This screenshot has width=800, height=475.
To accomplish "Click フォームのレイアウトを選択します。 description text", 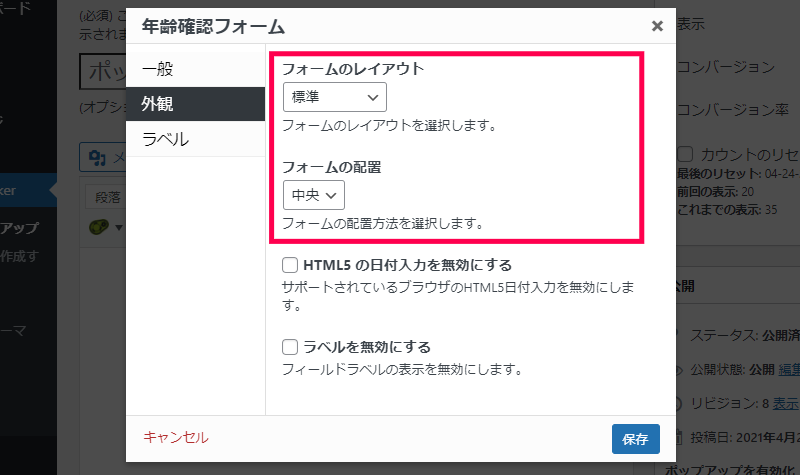I will [389, 125].
